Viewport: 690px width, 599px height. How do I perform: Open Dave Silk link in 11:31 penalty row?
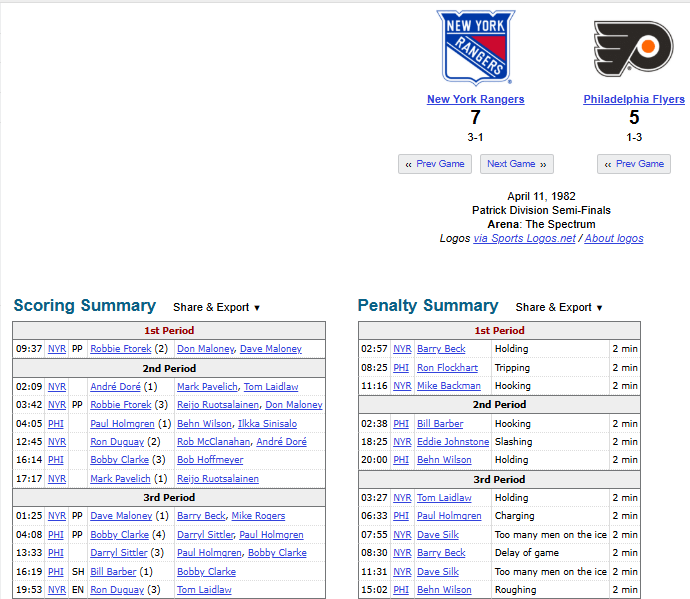pos(437,572)
